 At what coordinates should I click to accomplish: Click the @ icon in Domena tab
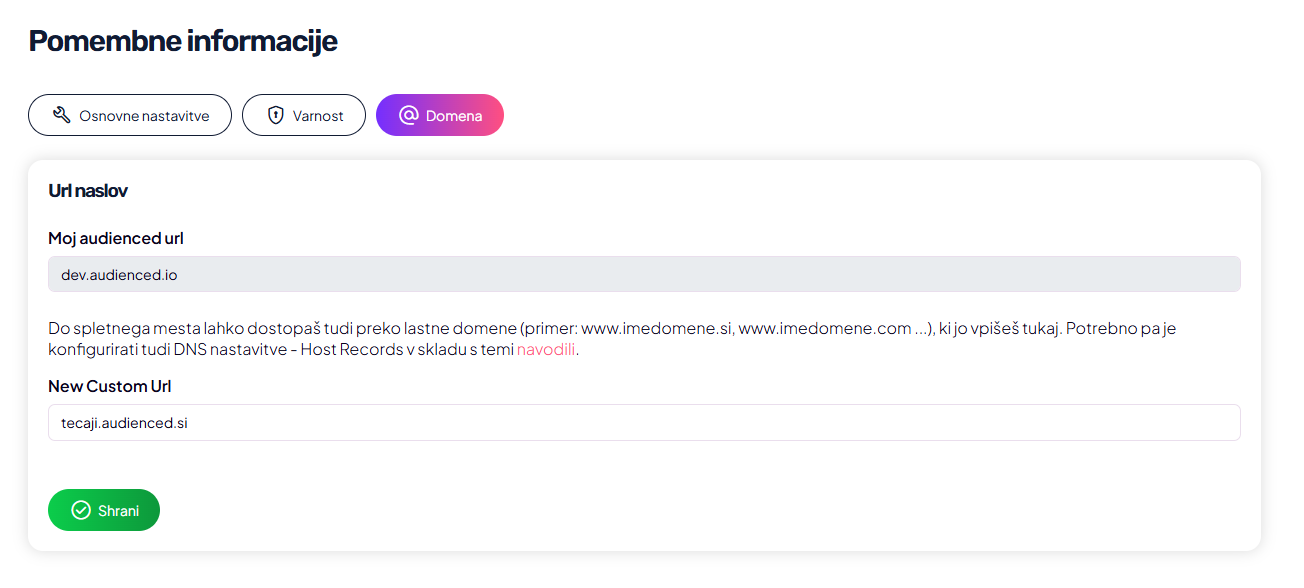click(x=408, y=116)
